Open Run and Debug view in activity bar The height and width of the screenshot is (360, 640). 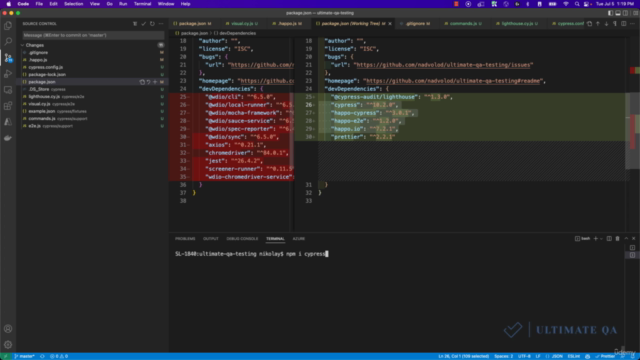[8, 74]
